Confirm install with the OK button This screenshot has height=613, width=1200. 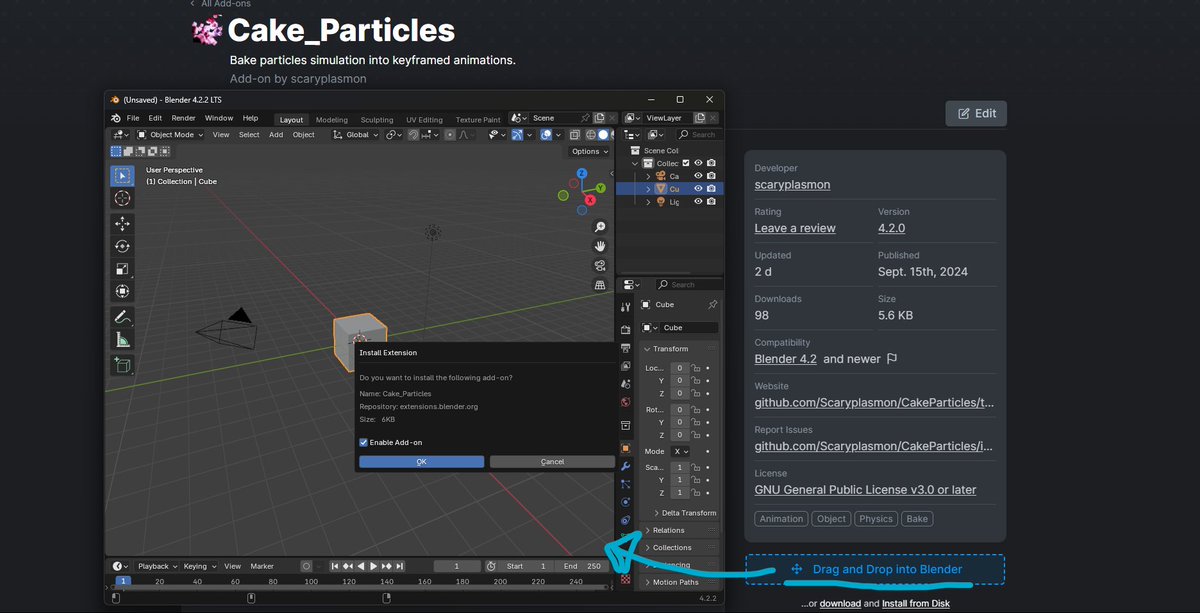coord(422,461)
